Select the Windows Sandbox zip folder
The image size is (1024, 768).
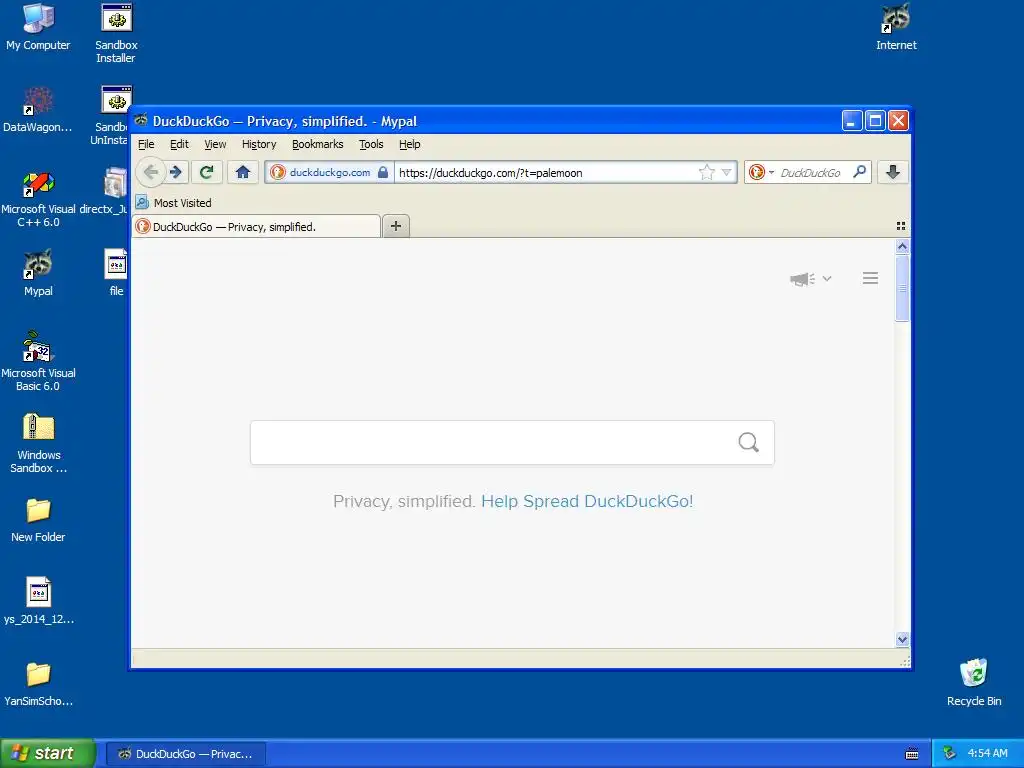[x=38, y=444]
